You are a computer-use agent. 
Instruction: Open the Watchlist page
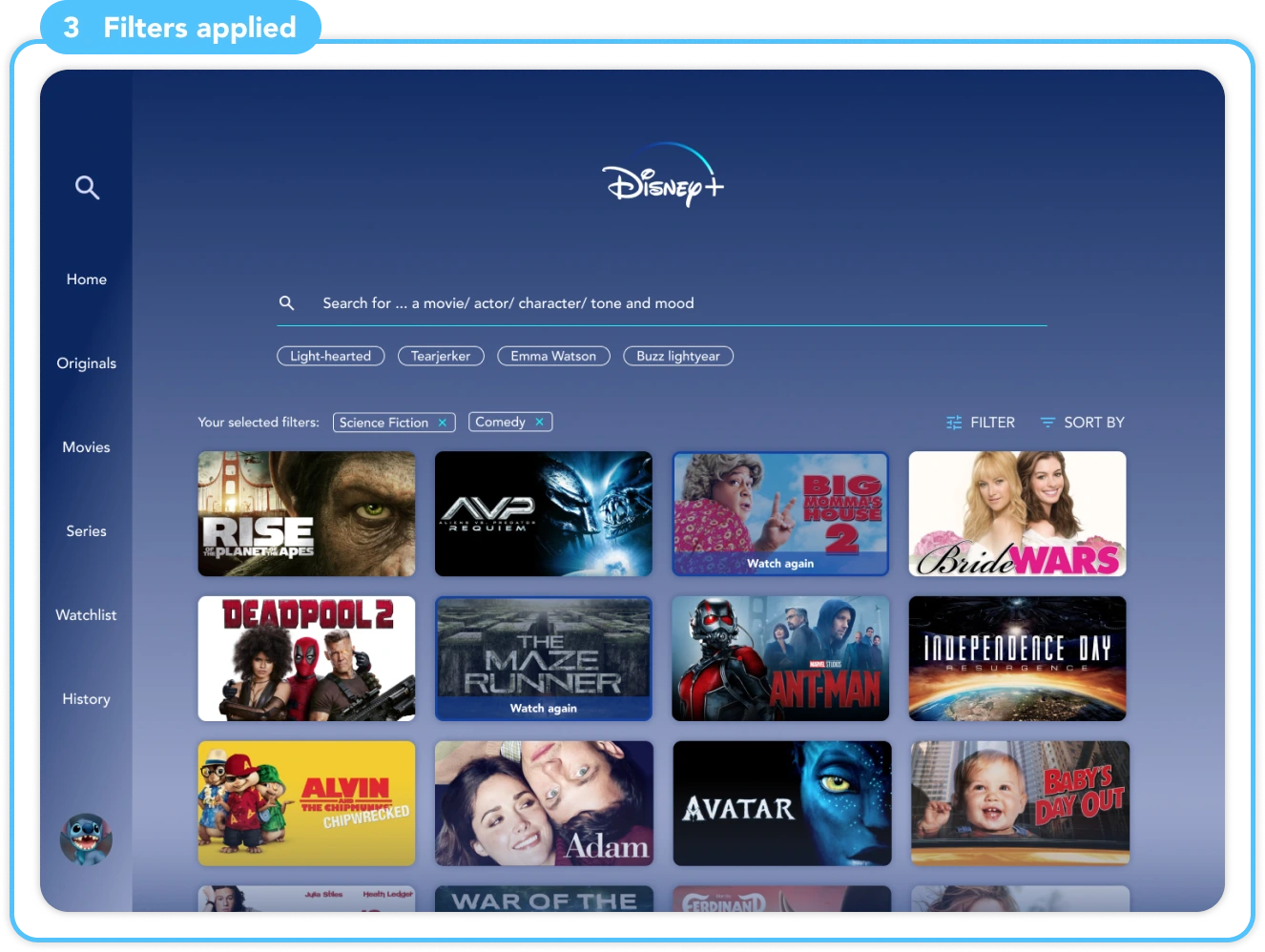coord(86,615)
